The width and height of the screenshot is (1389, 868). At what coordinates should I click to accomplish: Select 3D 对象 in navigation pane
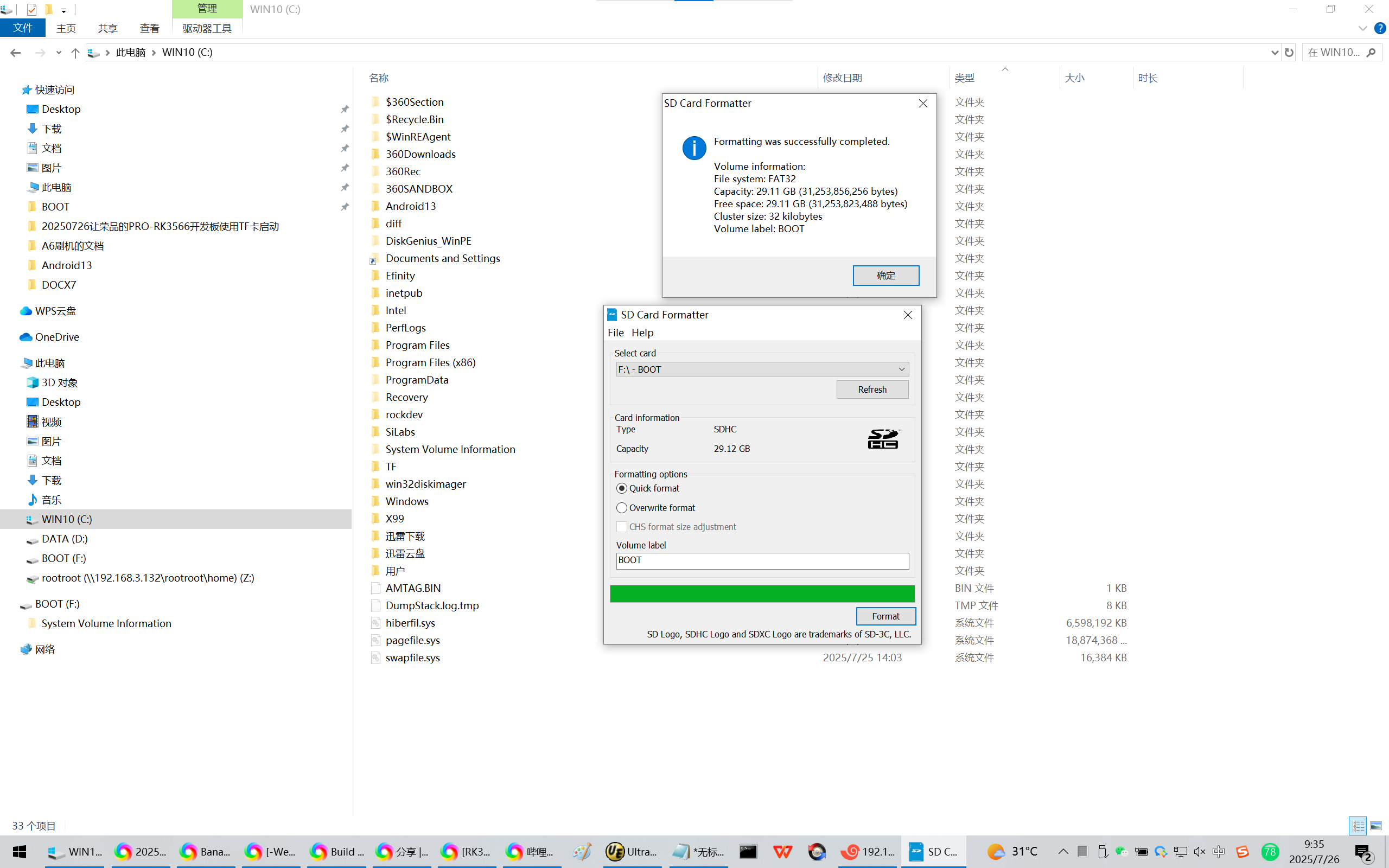coord(60,382)
